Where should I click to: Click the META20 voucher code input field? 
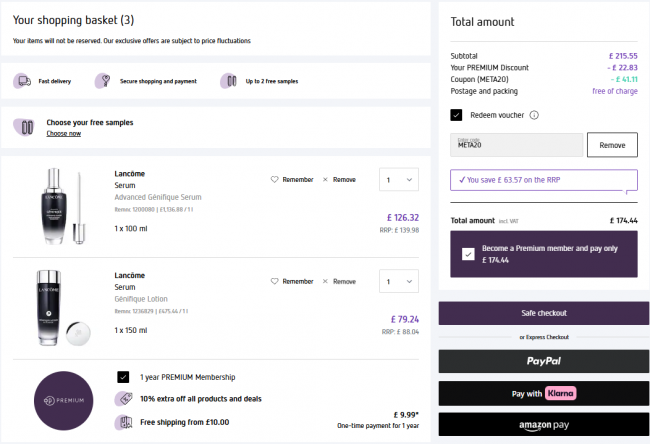click(x=517, y=145)
